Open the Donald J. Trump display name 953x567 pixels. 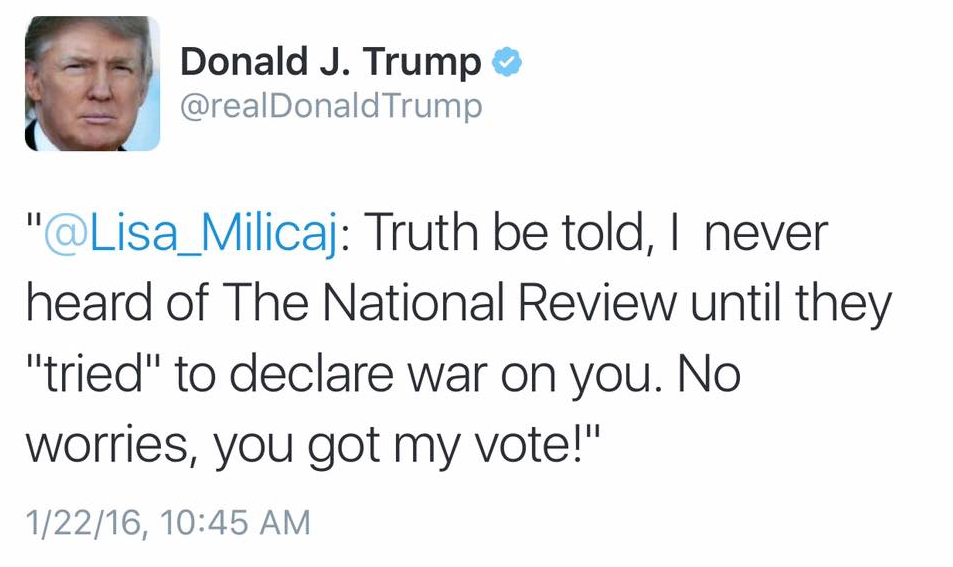tap(330, 64)
